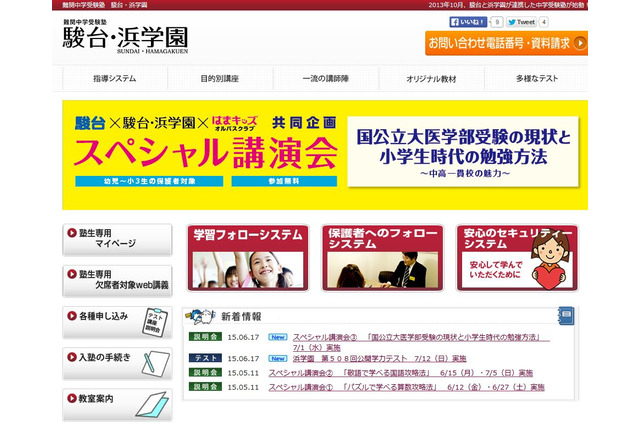Click the arrow icon on the orange inquiry button
Screen dimensions: 640x426
tap(580, 43)
